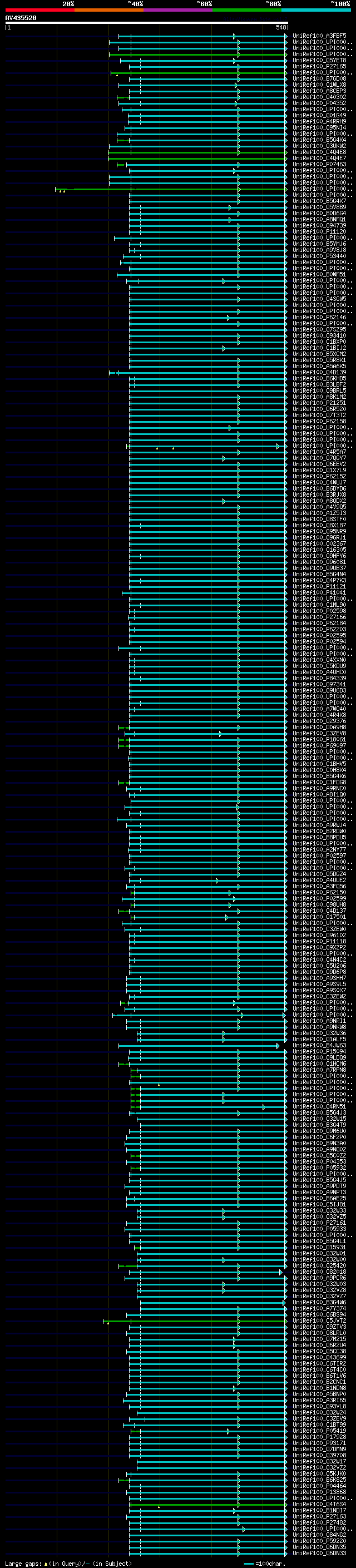Click the label UniRef100_Q5V8B9
Image resolution: width=356 pixels, height=1568 pixels.
(x=319, y=207)
